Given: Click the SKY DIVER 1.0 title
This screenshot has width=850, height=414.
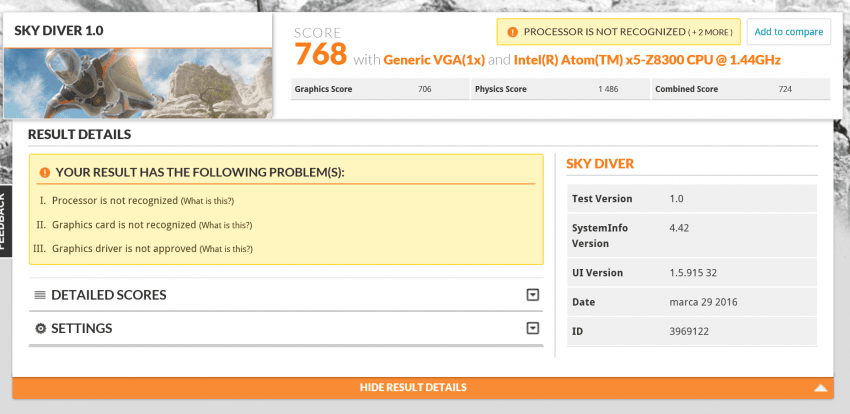Looking at the screenshot, I should [x=59, y=30].
